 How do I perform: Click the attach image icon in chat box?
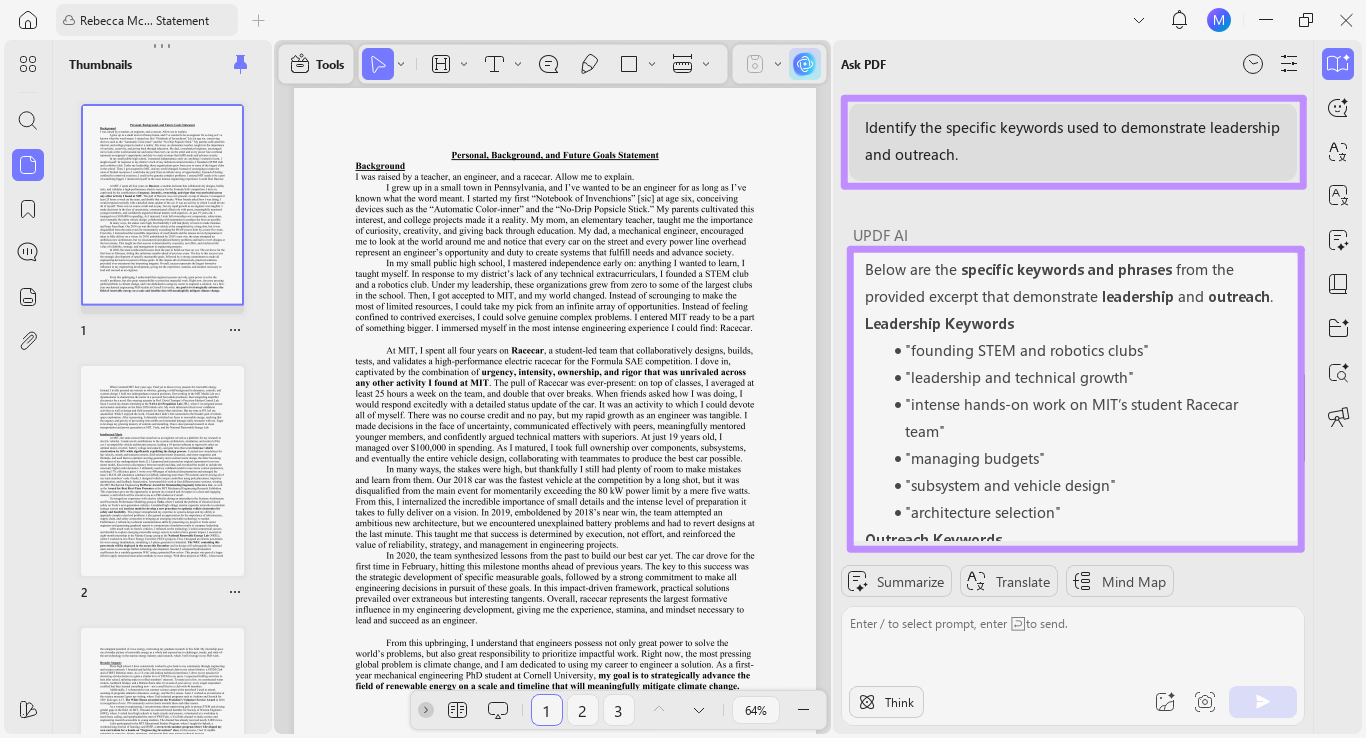pos(1164,702)
